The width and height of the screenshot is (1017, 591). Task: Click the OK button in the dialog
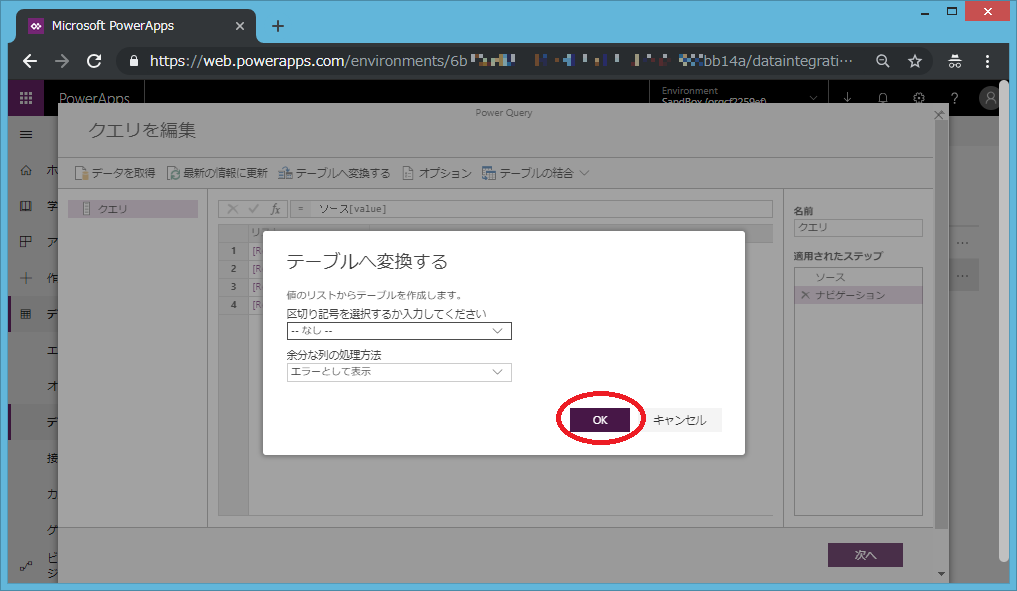[600, 420]
